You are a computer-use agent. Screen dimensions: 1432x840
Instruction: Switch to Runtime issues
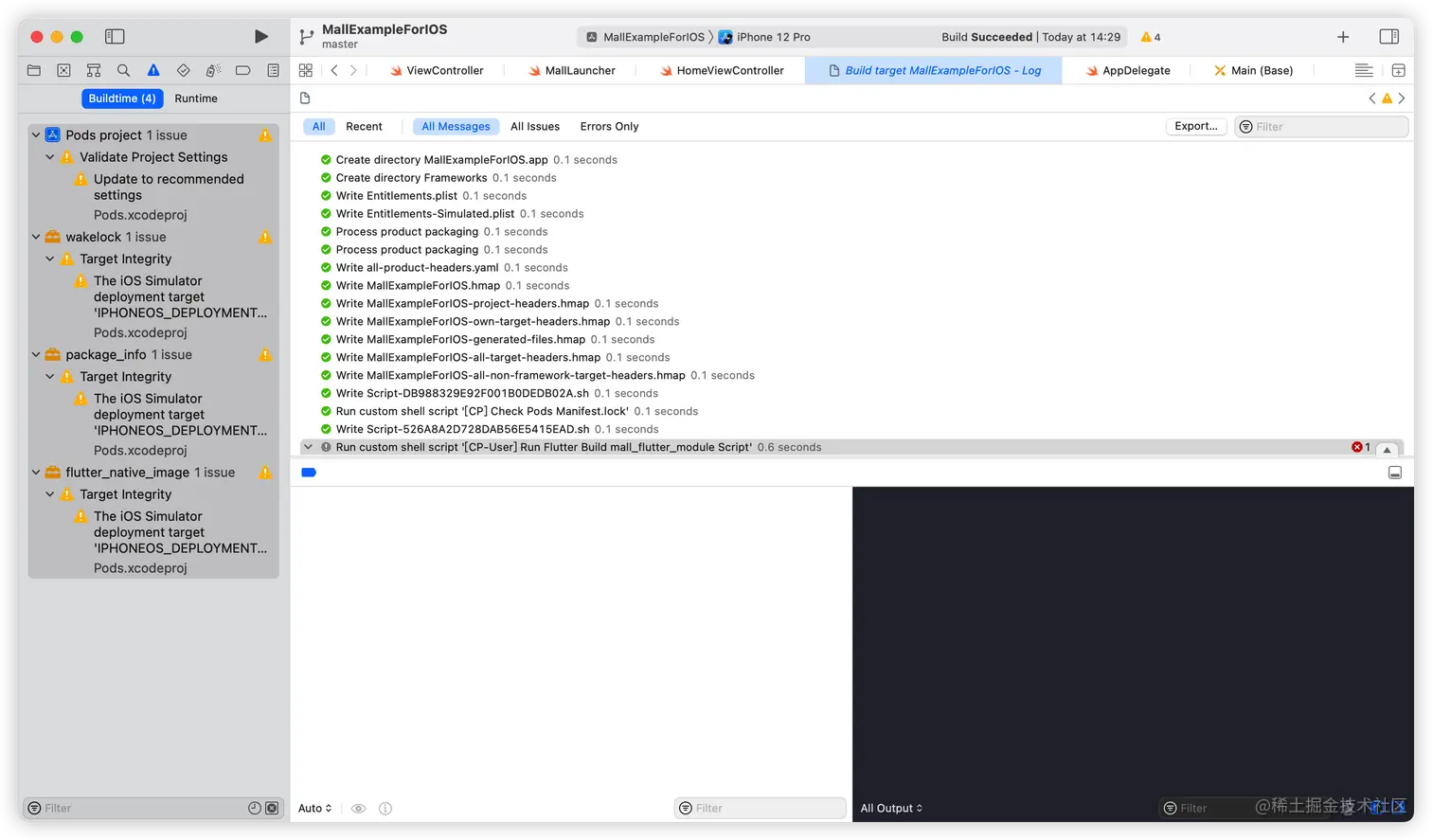(x=196, y=98)
